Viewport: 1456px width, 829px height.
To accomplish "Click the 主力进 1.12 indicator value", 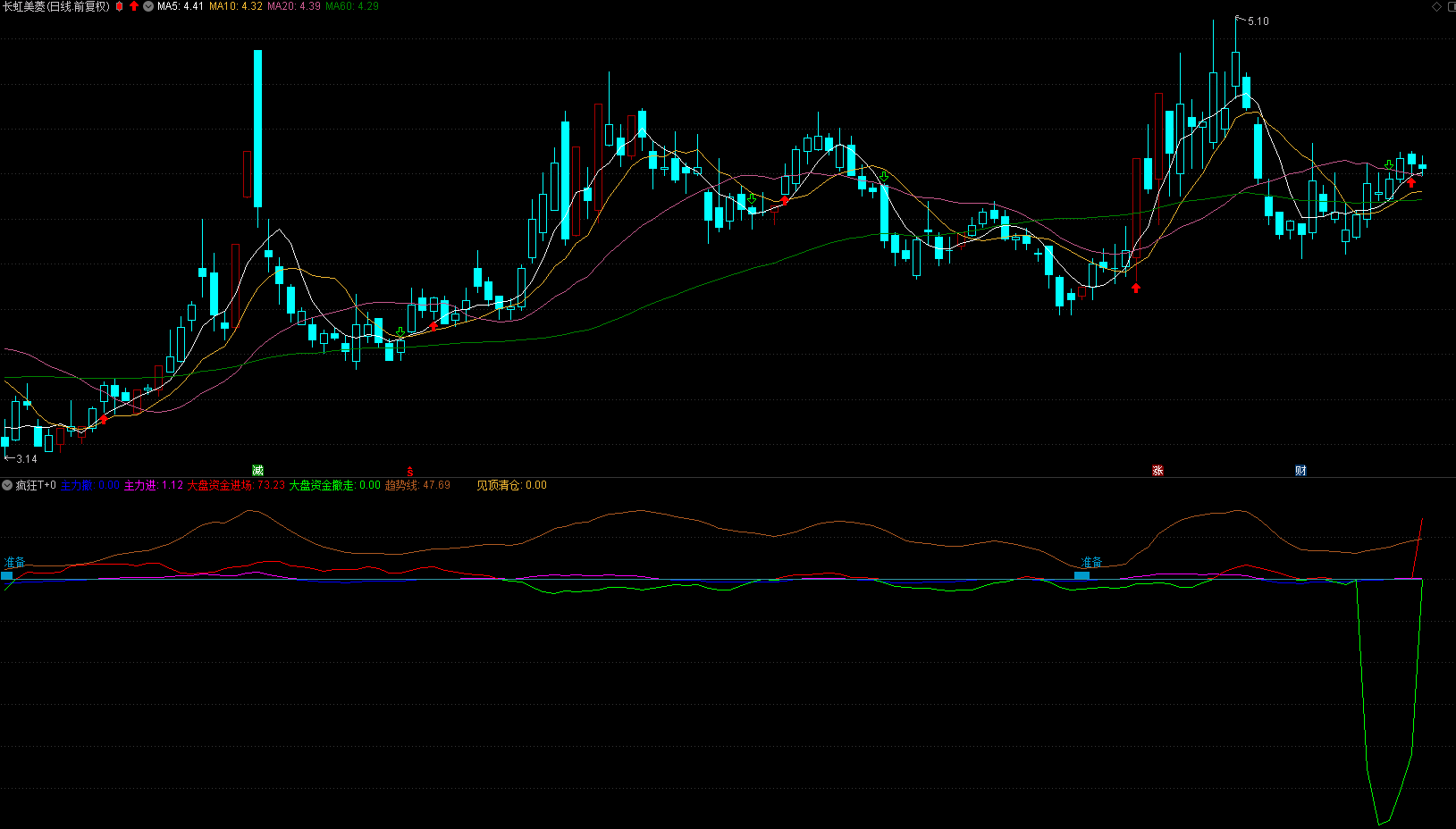I will (x=154, y=485).
